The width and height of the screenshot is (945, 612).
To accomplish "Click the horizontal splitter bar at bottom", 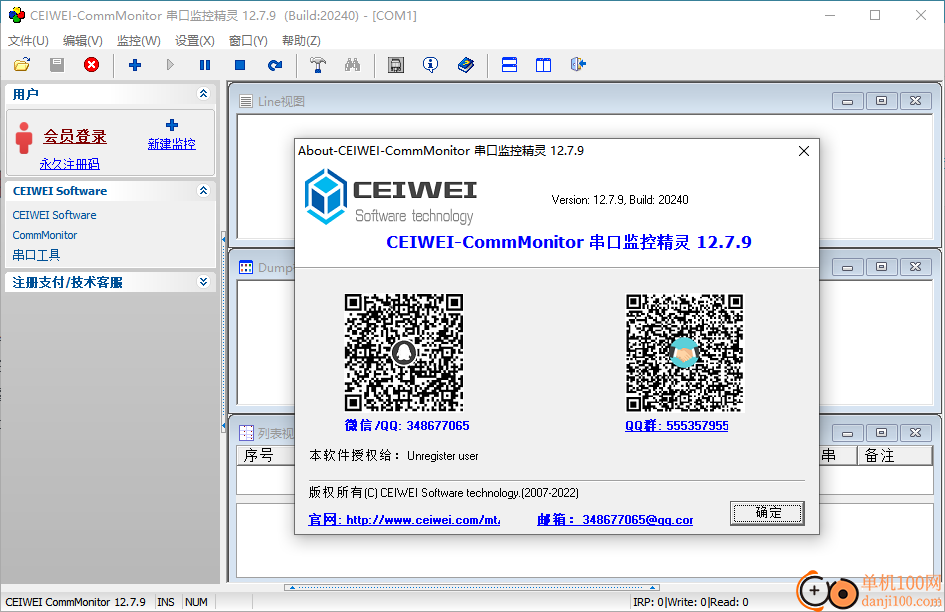I will pyautogui.click(x=472, y=587).
